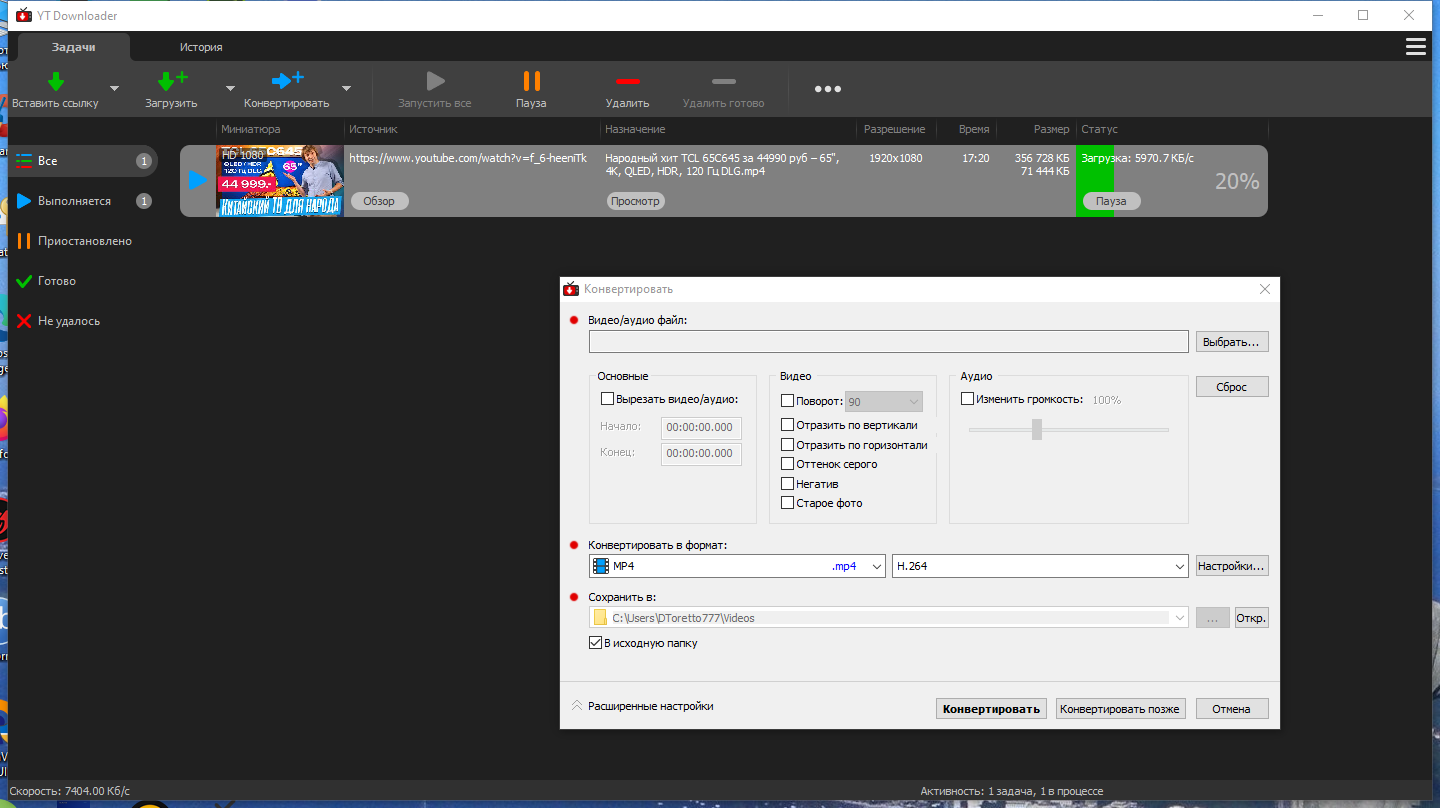The height and width of the screenshot is (808, 1440).
Task: Click the Выбрать... file button
Action: pyautogui.click(x=1232, y=342)
